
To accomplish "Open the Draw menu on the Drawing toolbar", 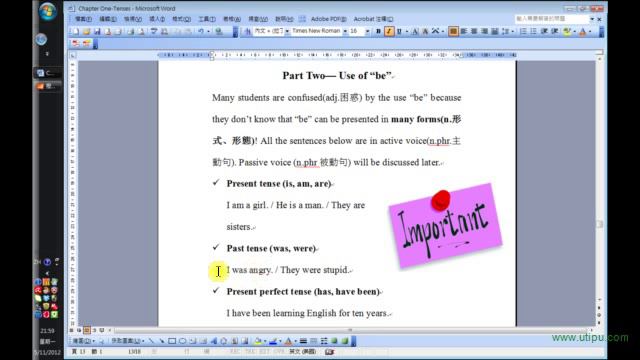I will click(x=84, y=341).
